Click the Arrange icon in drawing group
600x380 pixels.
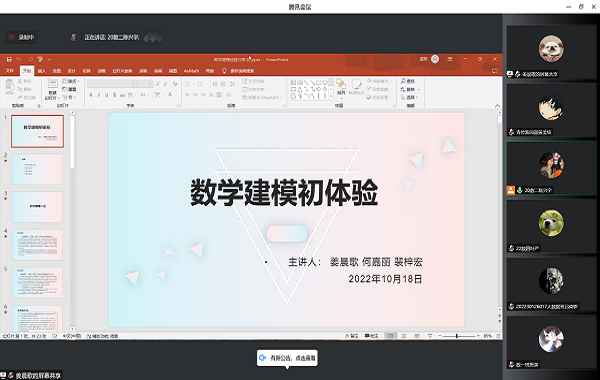click(341, 84)
